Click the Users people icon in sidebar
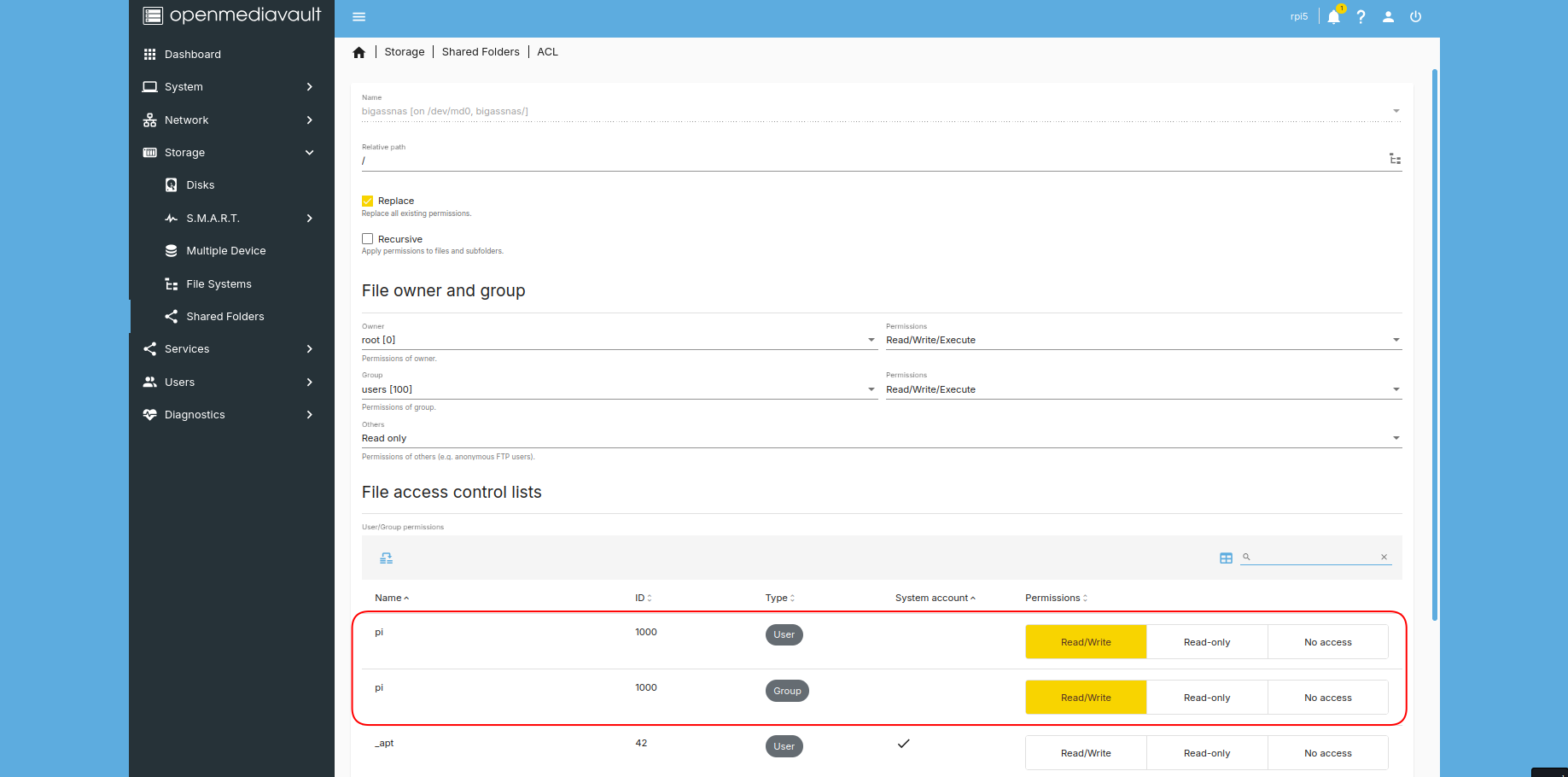Image resolution: width=1568 pixels, height=777 pixels. [150, 383]
